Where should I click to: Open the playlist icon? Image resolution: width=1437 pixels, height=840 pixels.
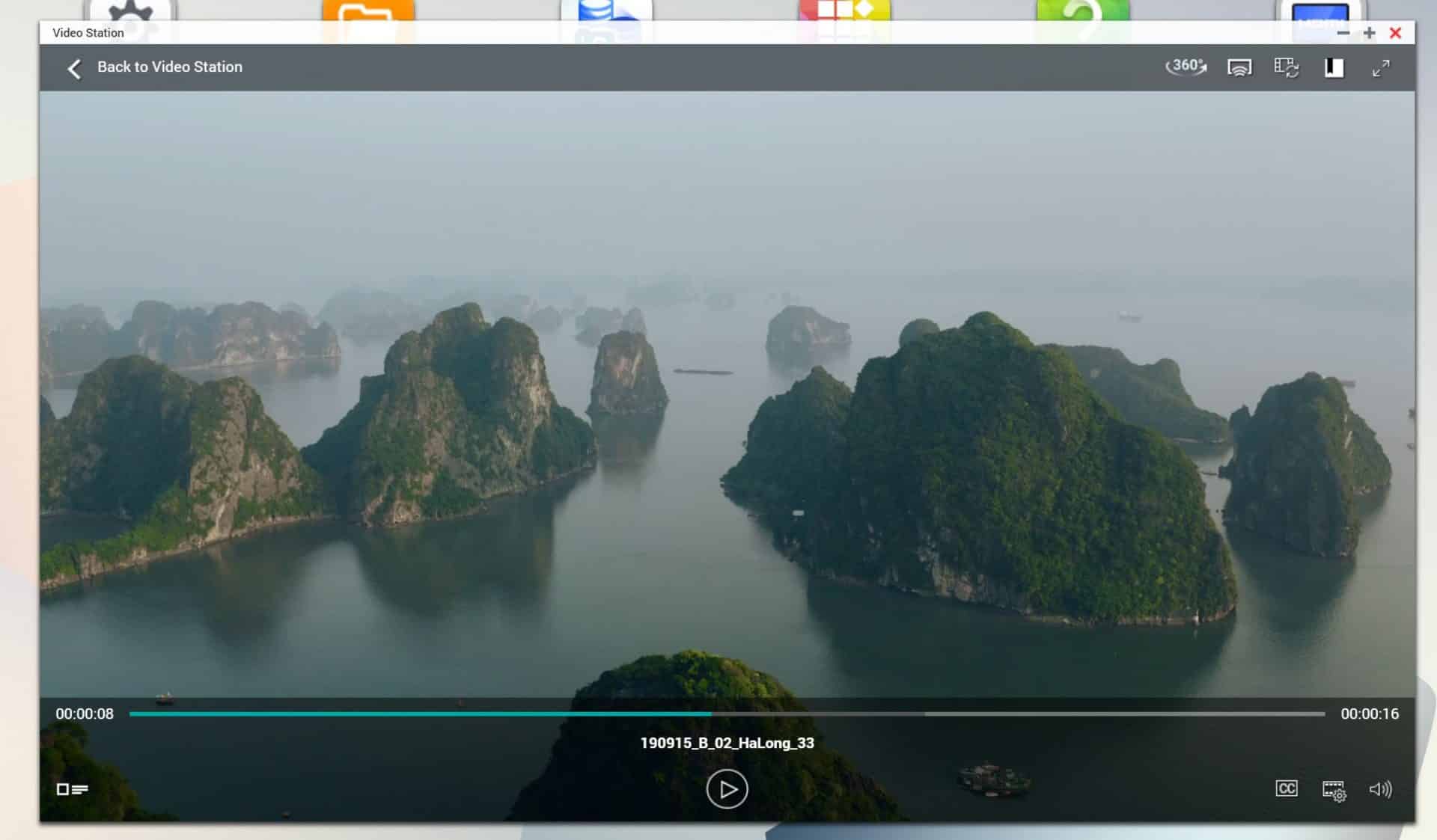pyautogui.click(x=73, y=789)
